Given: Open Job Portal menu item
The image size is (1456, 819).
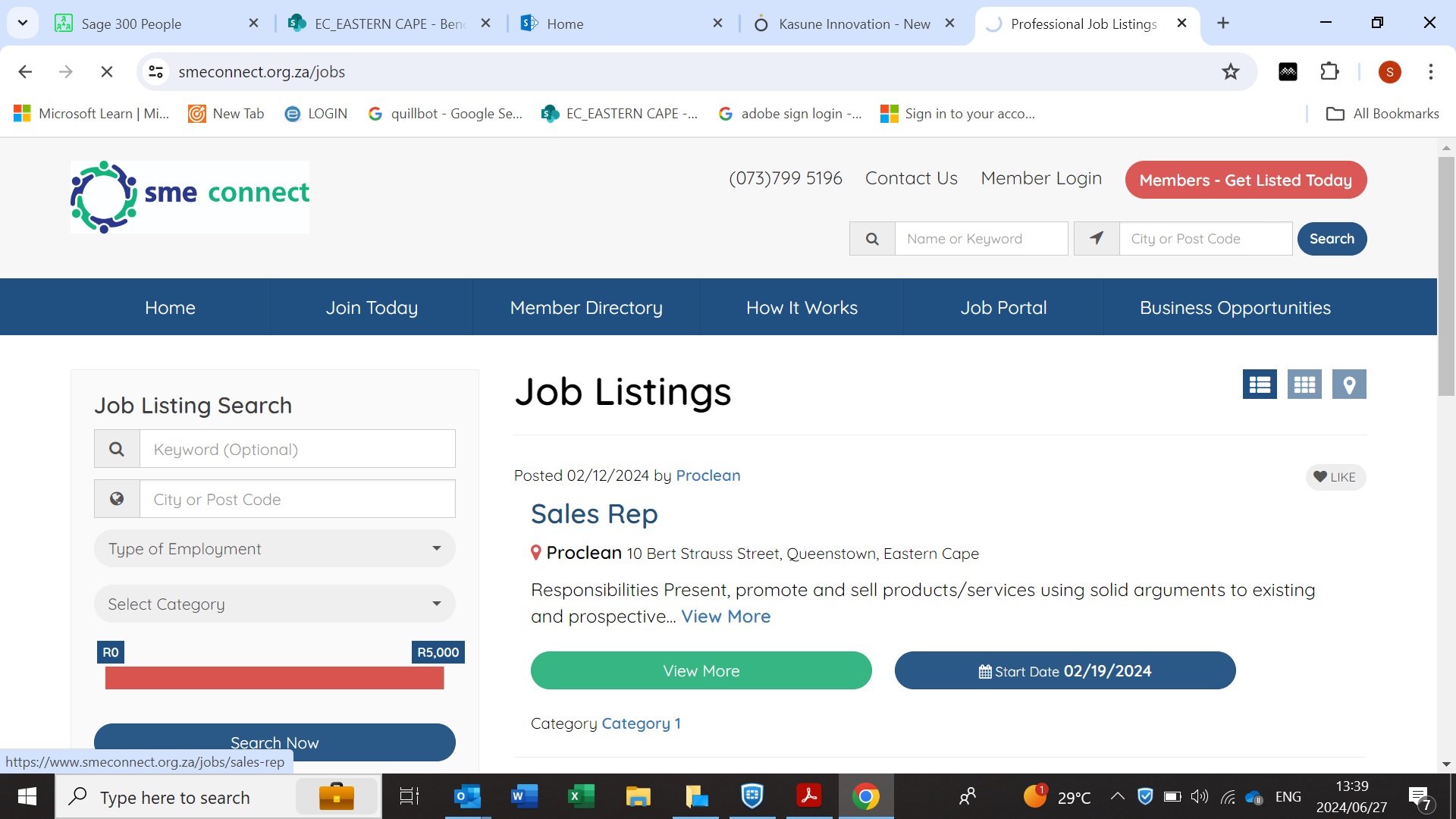Looking at the screenshot, I should [1003, 307].
